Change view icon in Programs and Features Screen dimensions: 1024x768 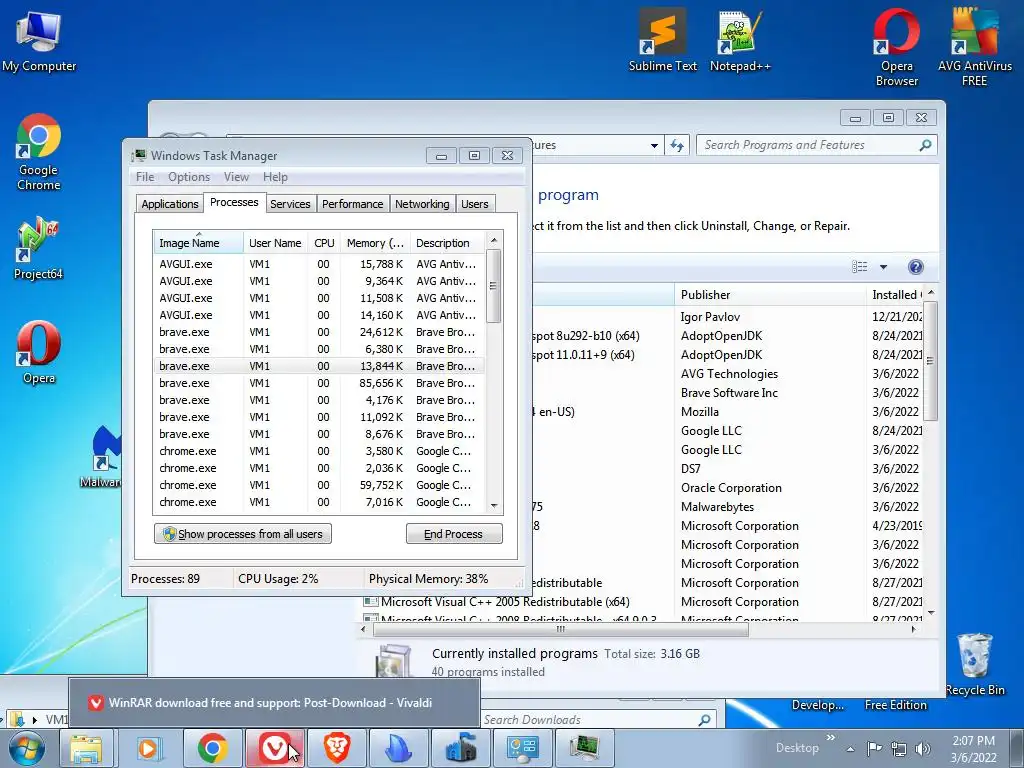859,266
